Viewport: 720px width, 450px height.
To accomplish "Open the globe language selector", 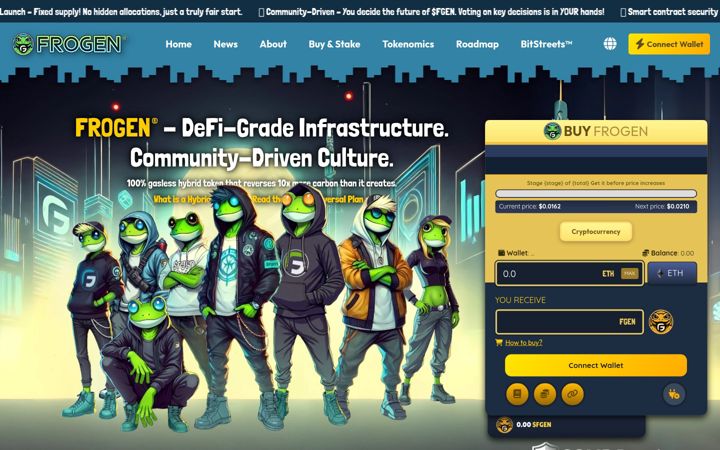I will point(610,44).
